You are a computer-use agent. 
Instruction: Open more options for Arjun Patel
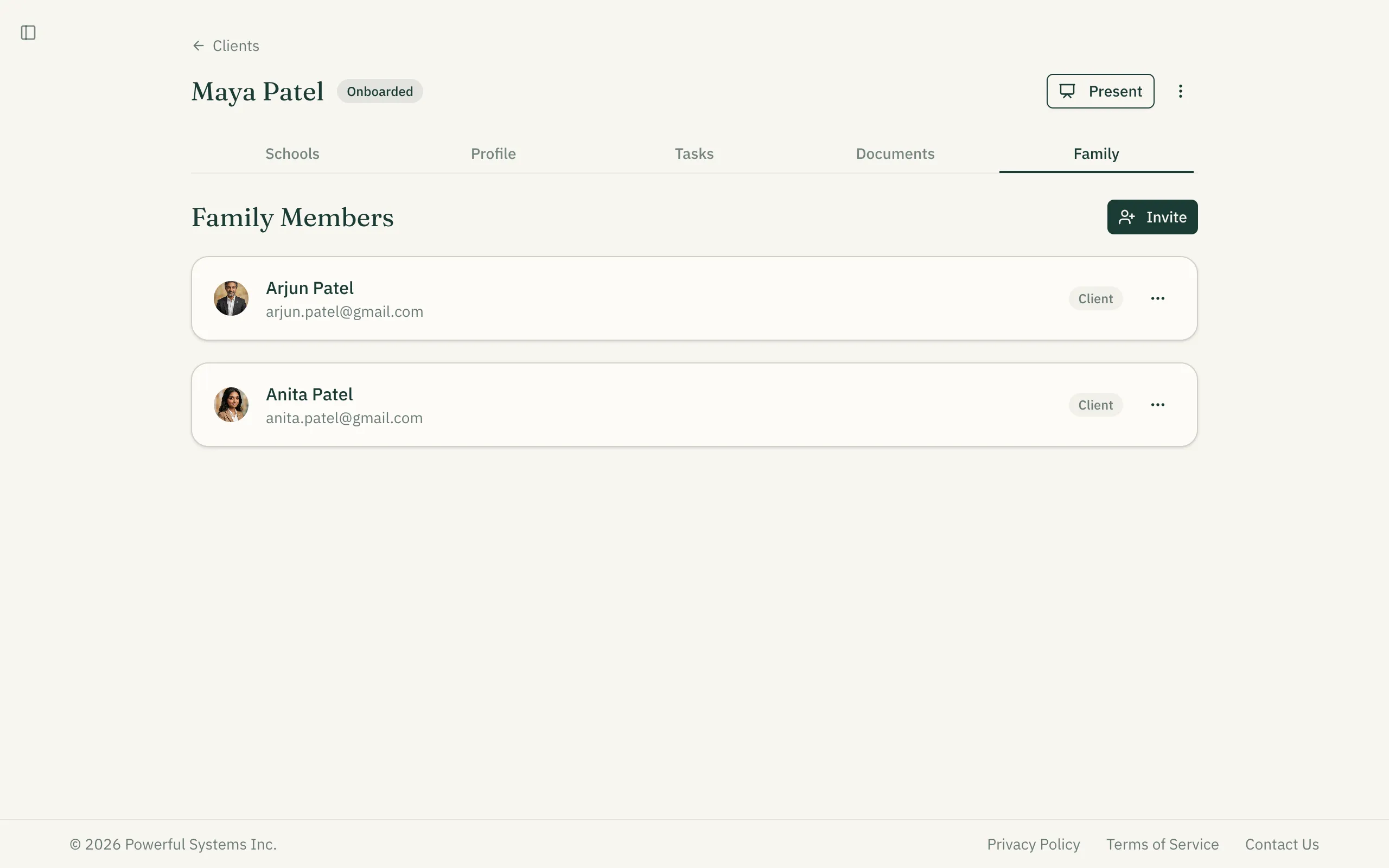(x=1158, y=298)
